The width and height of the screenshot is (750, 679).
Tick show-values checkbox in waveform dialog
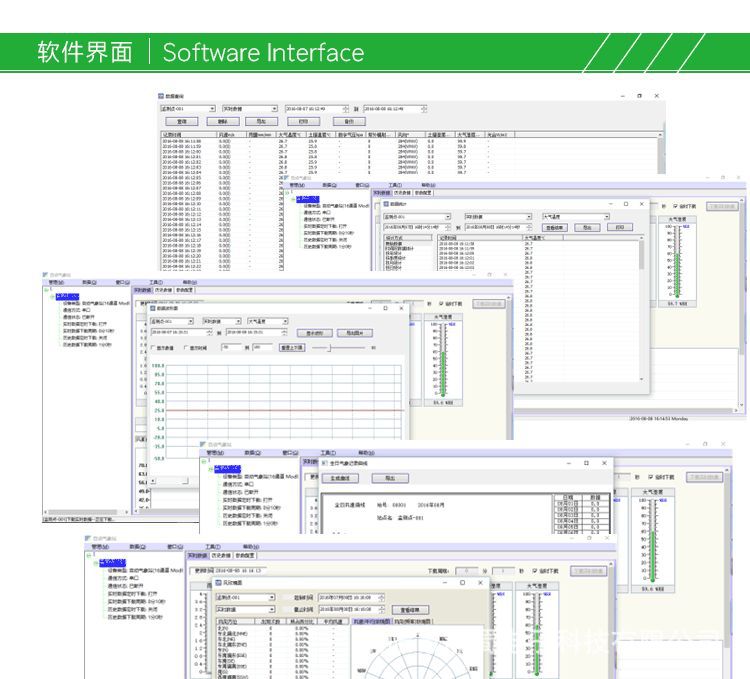[x=153, y=348]
